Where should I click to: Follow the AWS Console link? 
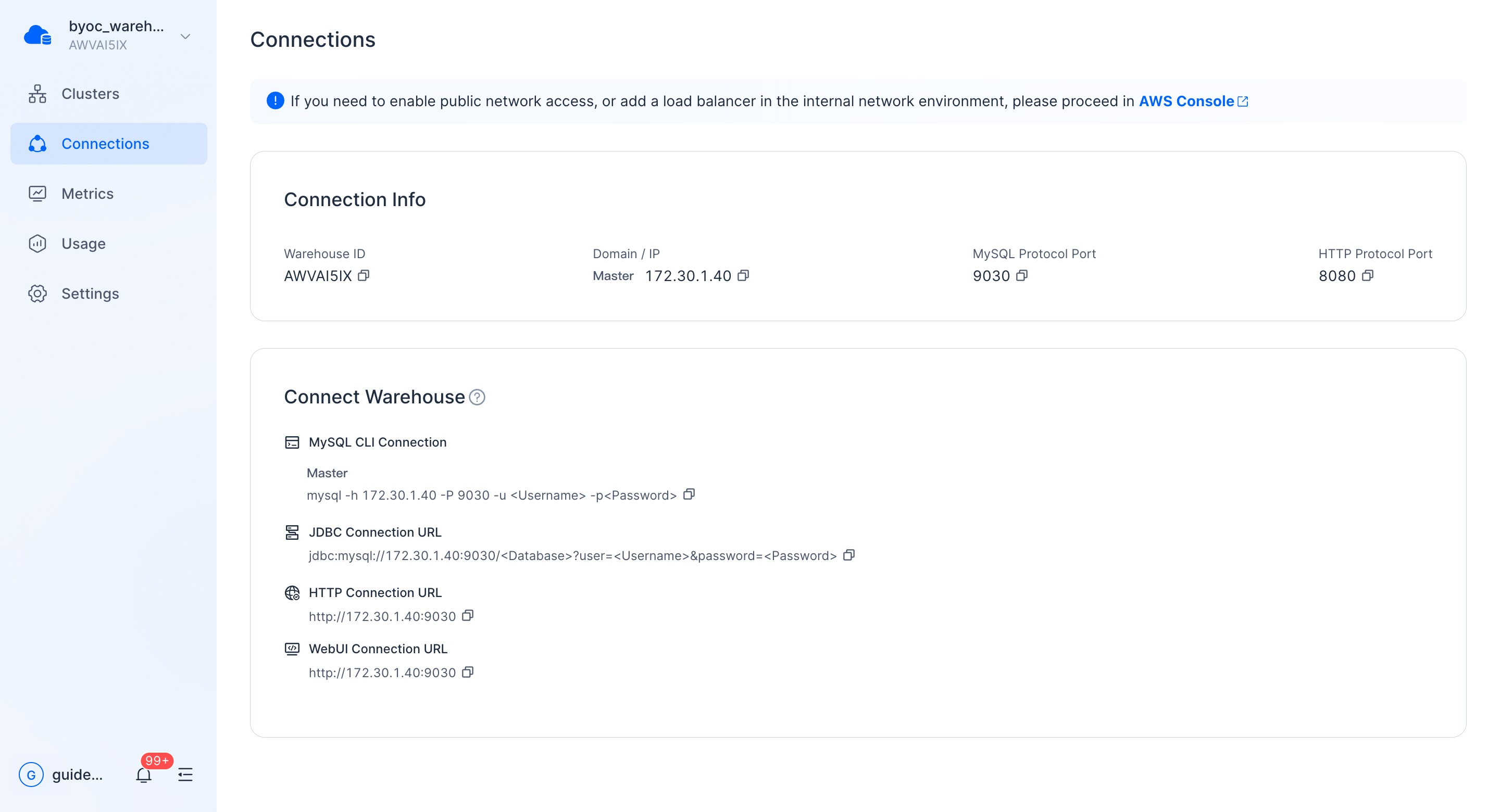[1186, 102]
